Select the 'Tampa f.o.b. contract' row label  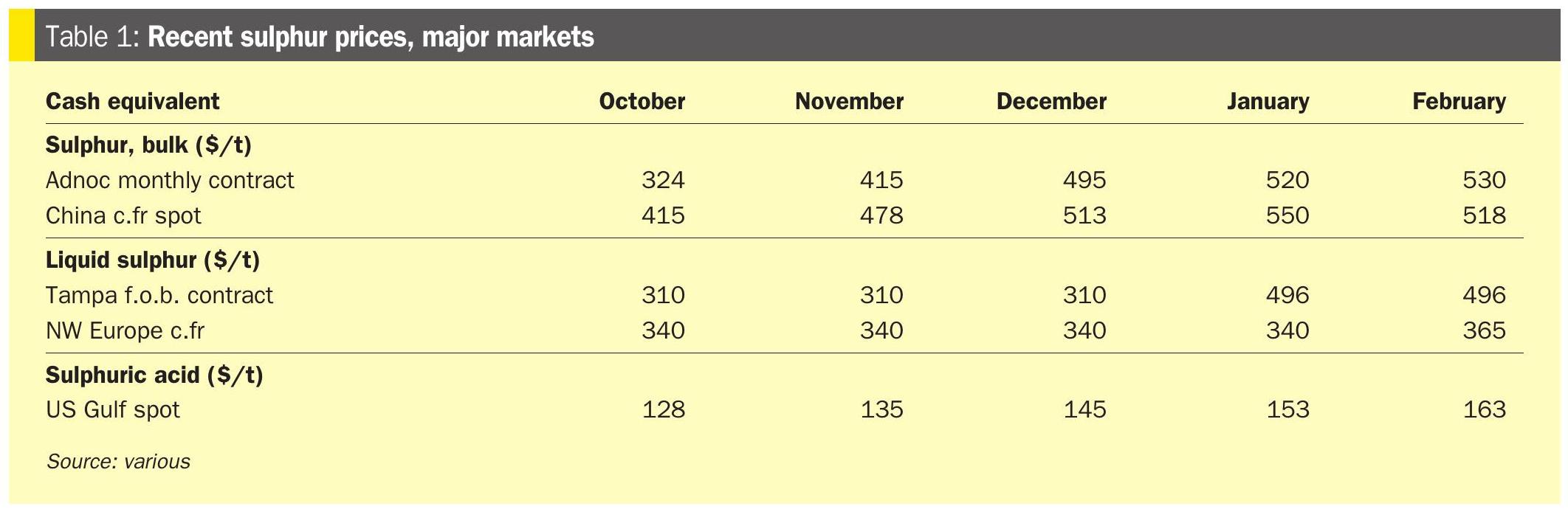pyautogui.click(x=159, y=295)
